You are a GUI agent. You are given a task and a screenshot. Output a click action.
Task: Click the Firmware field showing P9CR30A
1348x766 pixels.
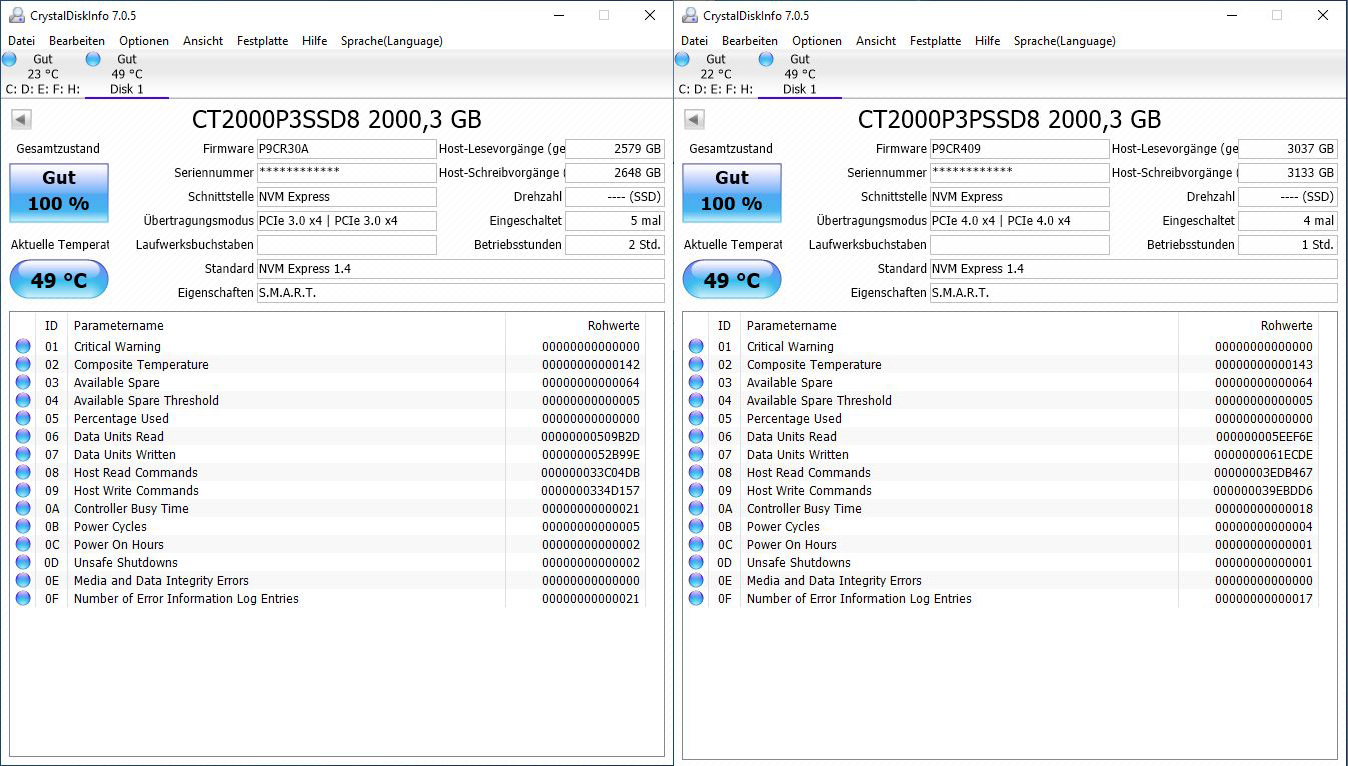(347, 149)
